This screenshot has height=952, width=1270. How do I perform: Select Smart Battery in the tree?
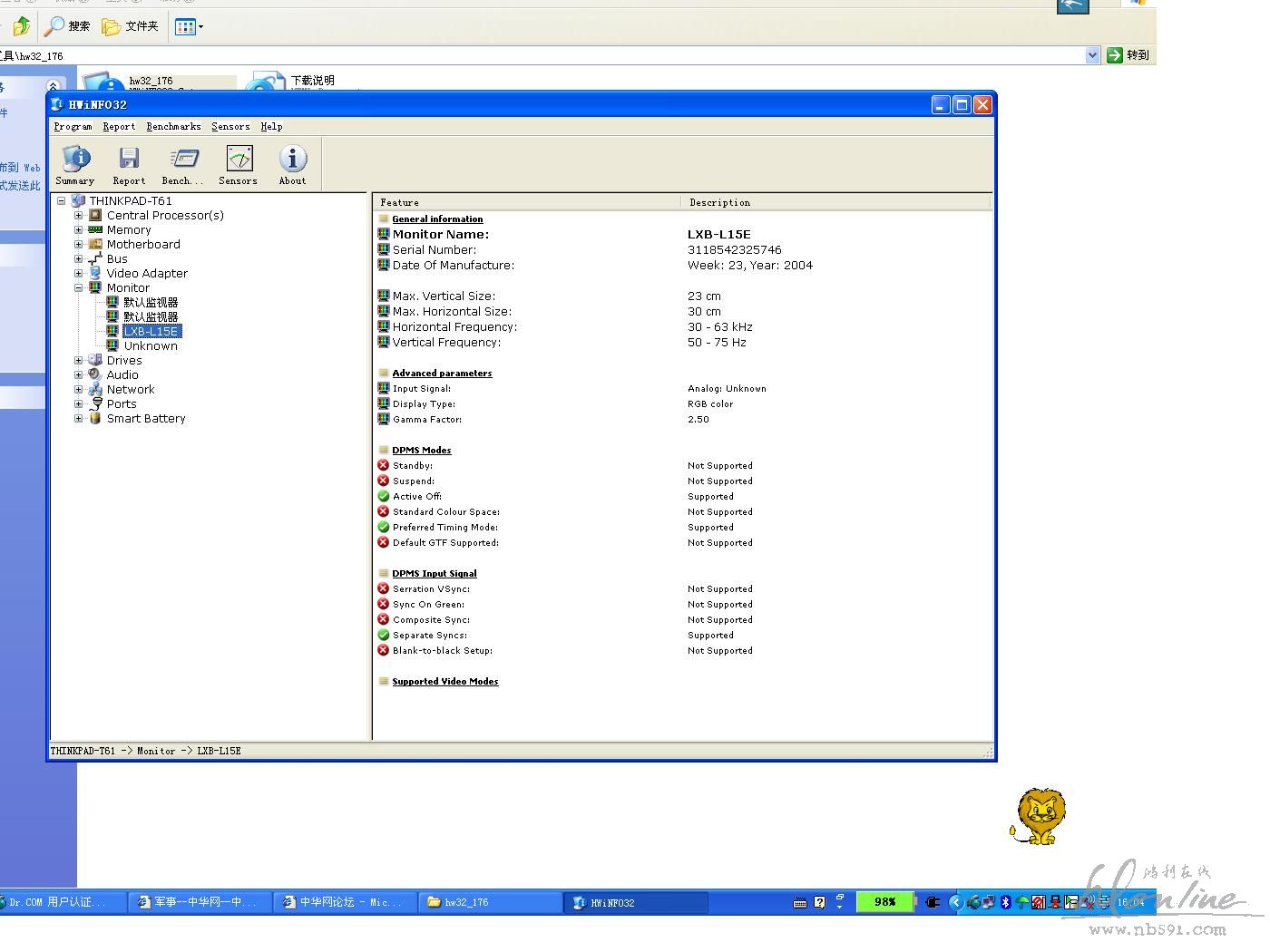click(146, 418)
